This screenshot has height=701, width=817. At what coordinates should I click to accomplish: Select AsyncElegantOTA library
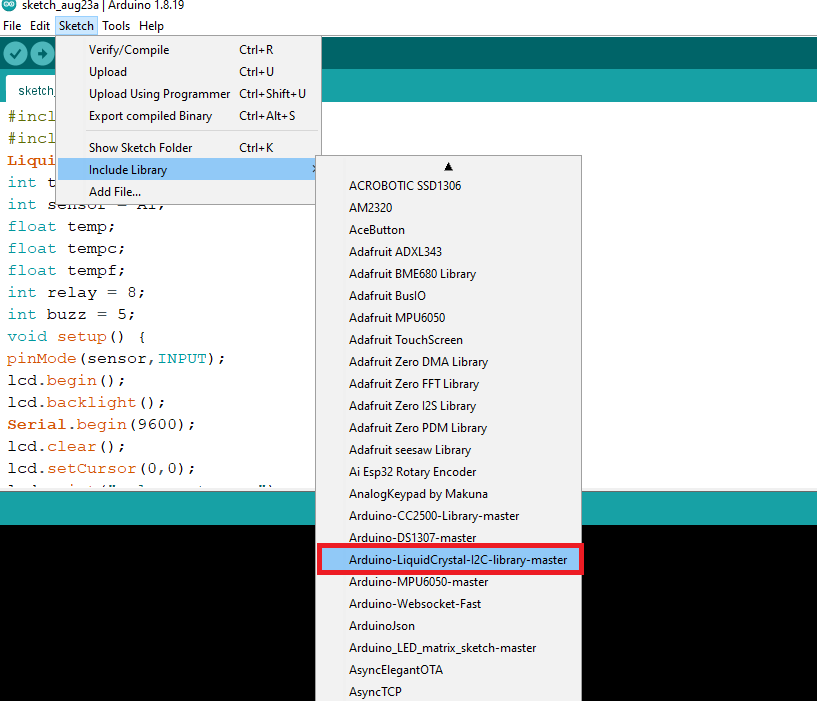pos(449,670)
